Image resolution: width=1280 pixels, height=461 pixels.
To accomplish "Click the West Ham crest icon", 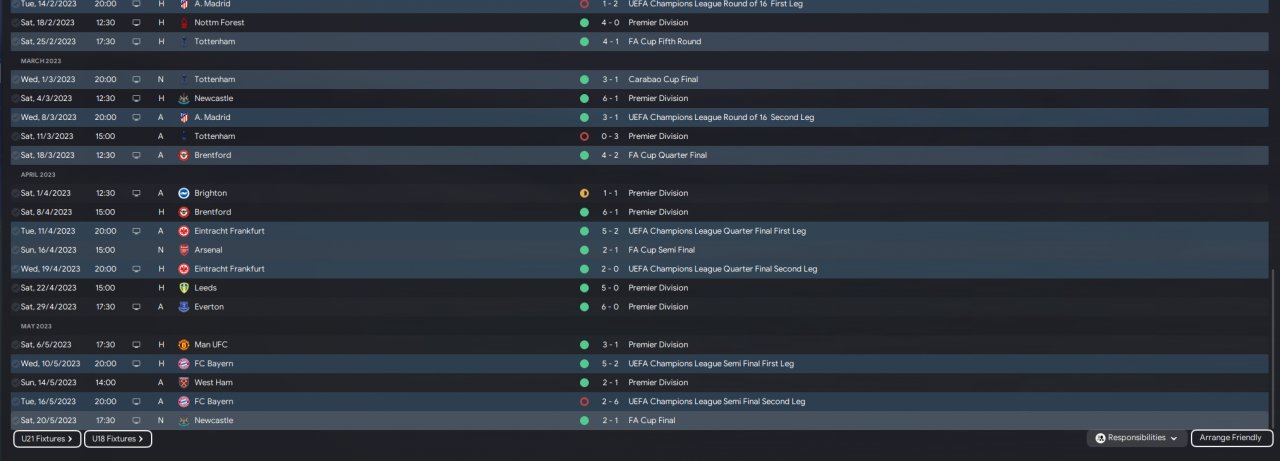I will [184, 383].
